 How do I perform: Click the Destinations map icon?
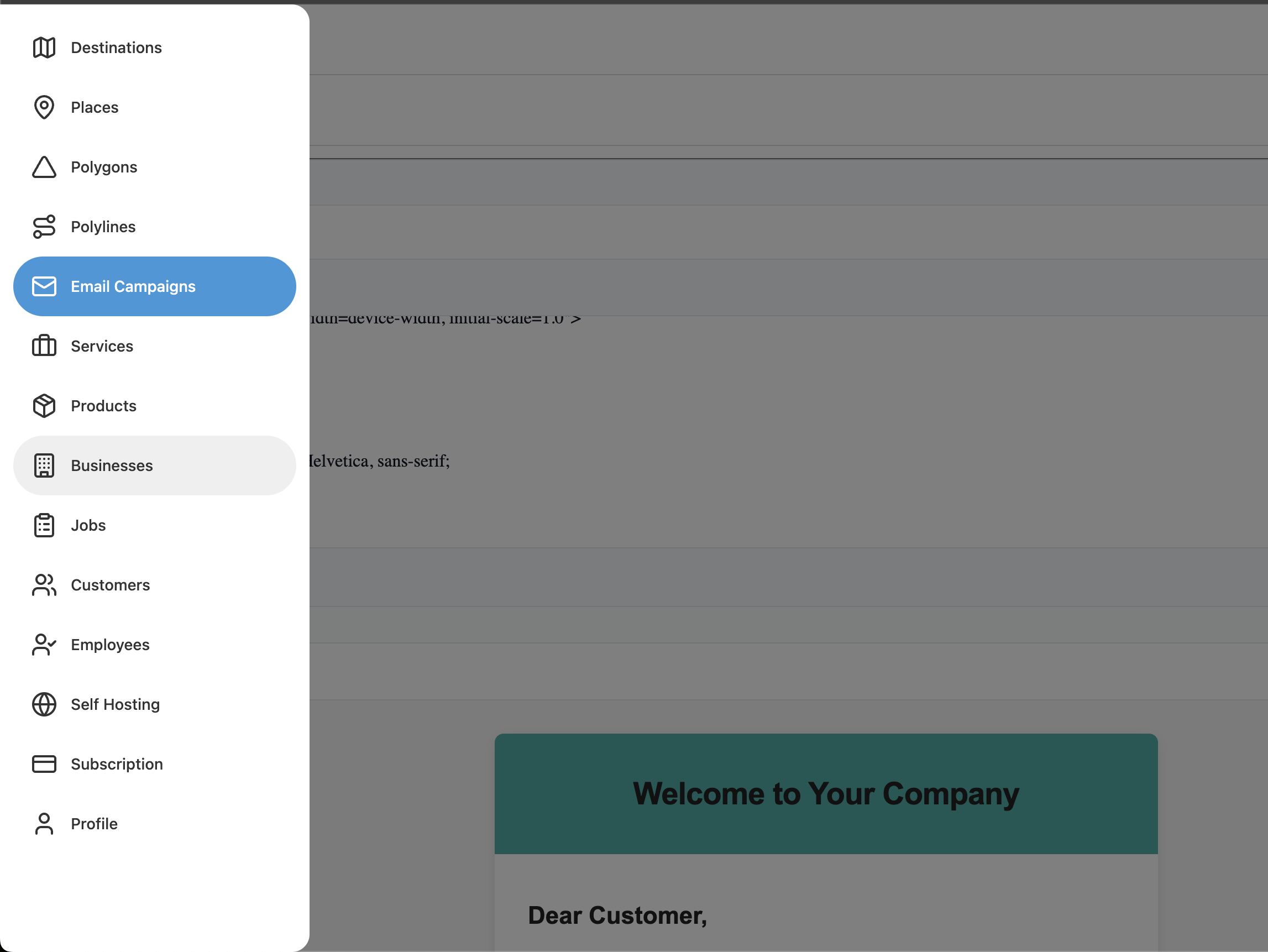44,48
